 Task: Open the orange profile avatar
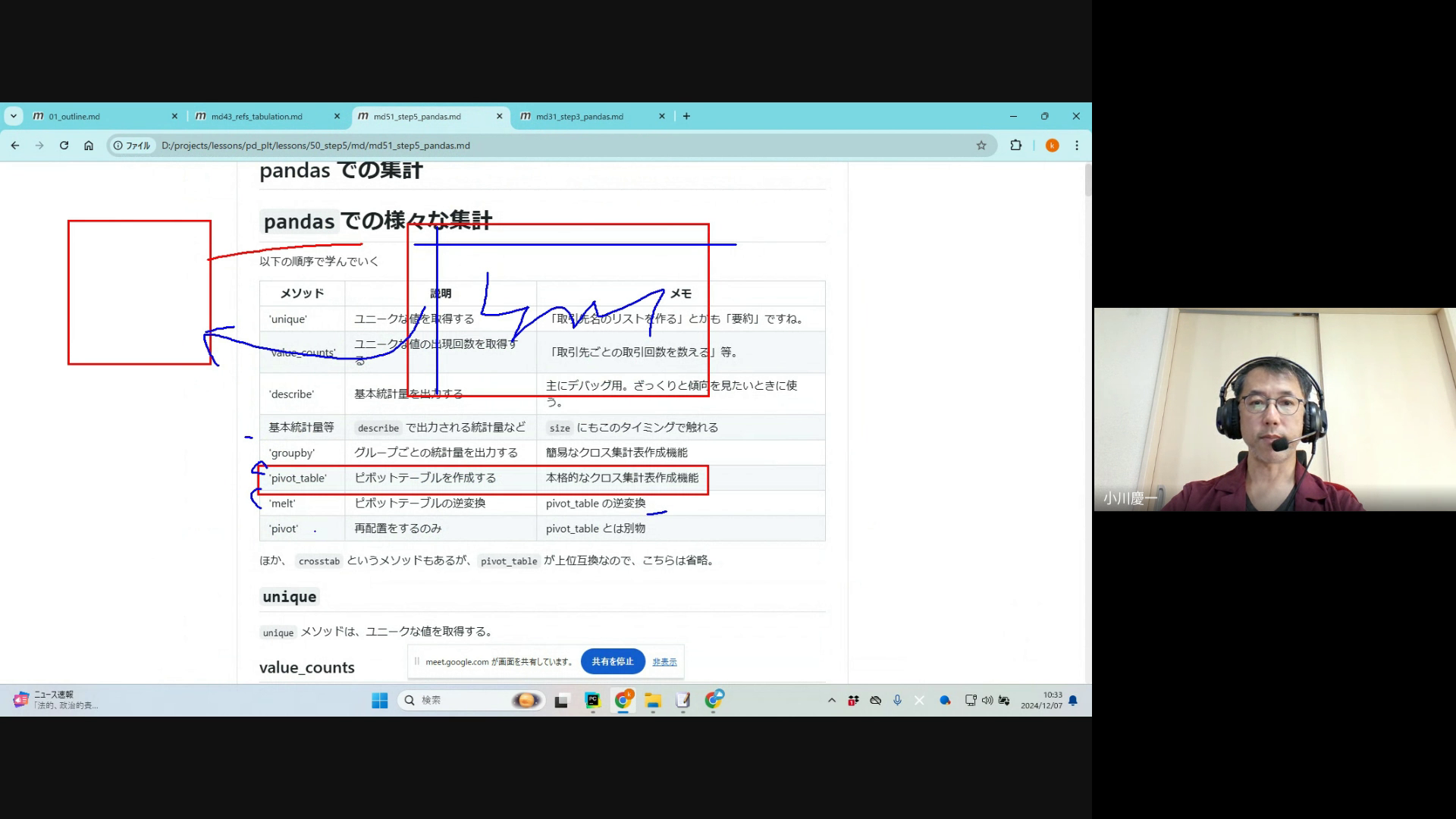click(x=1052, y=146)
